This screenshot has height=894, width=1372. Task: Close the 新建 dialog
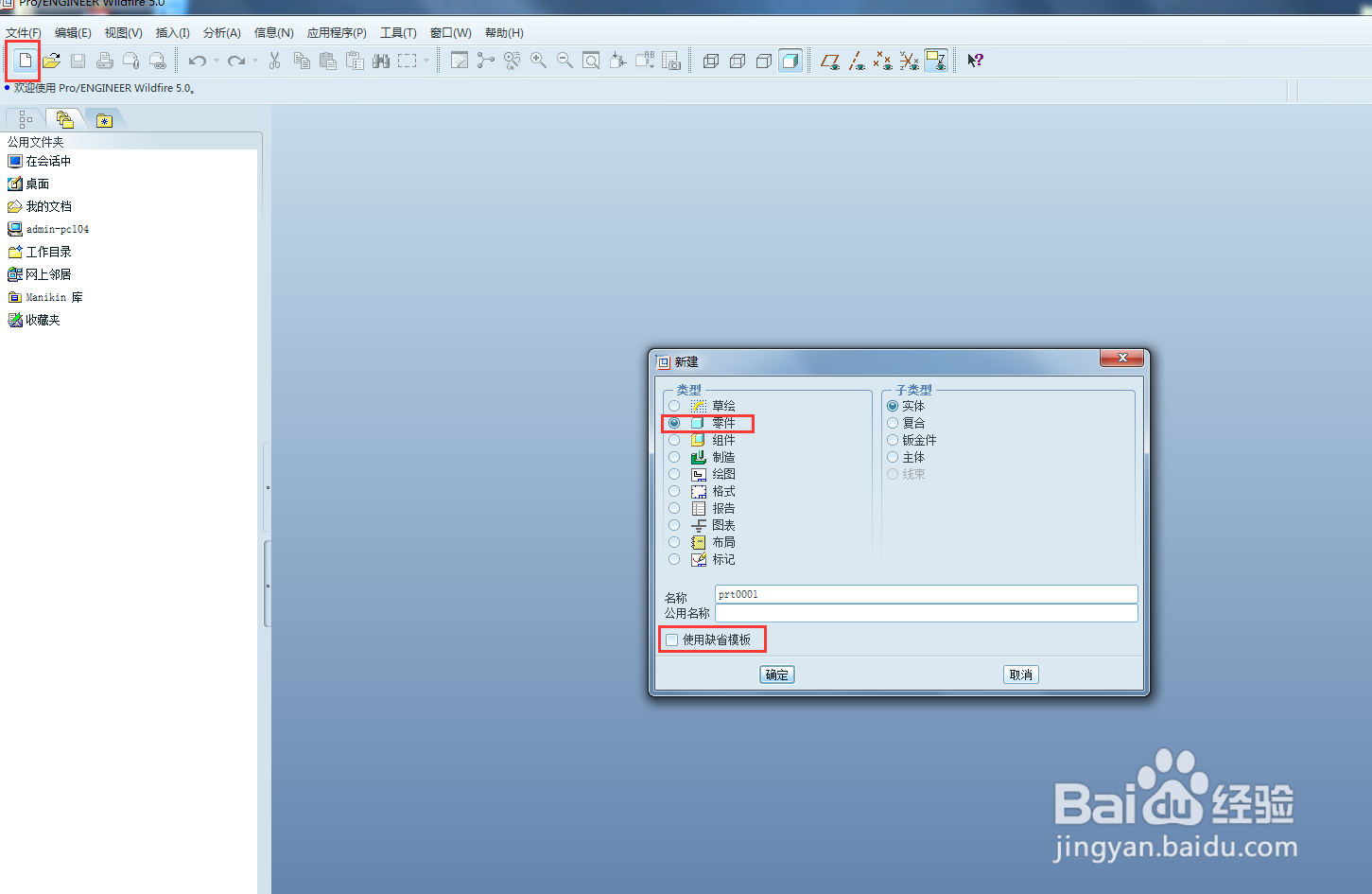pyautogui.click(x=1122, y=358)
